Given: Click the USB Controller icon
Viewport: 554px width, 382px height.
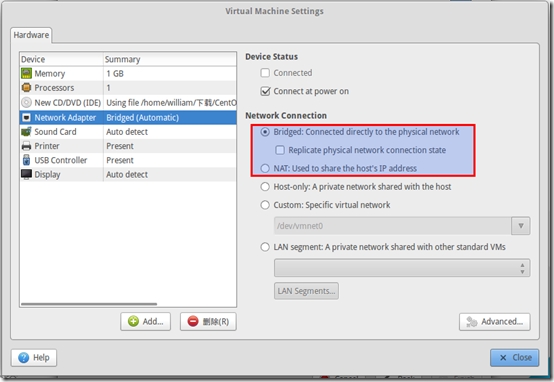Looking at the screenshot, I should point(26,160).
